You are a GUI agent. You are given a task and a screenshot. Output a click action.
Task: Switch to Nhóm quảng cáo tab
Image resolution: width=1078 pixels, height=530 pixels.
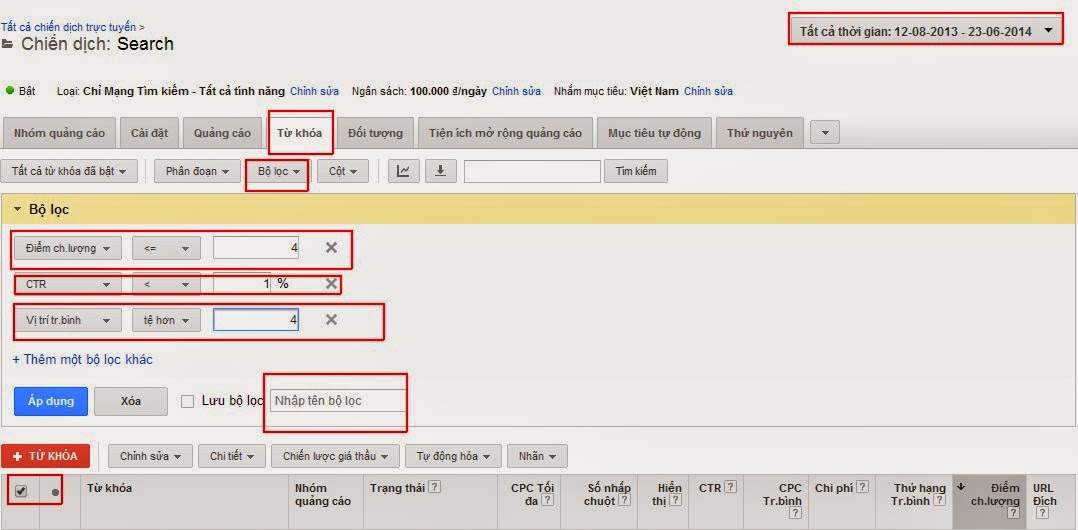[59, 133]
